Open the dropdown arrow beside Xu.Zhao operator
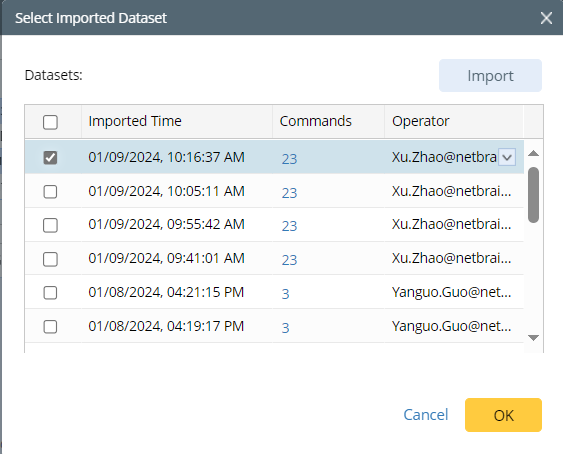 (x=507, y=157)
